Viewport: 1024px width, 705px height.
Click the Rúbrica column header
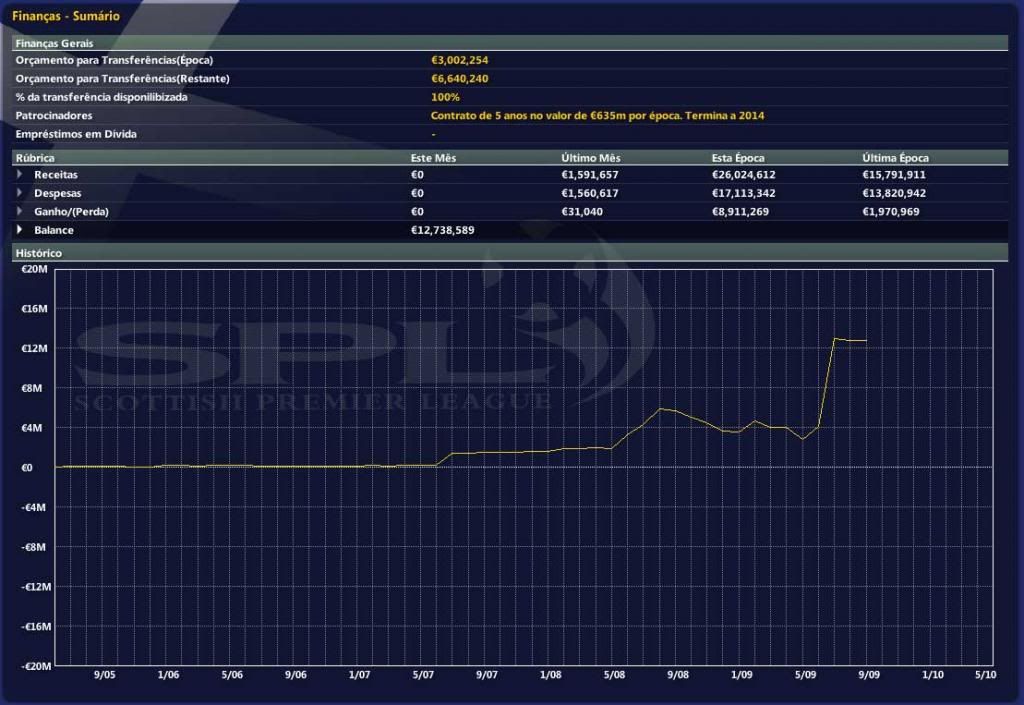click(x=35, y=158)
